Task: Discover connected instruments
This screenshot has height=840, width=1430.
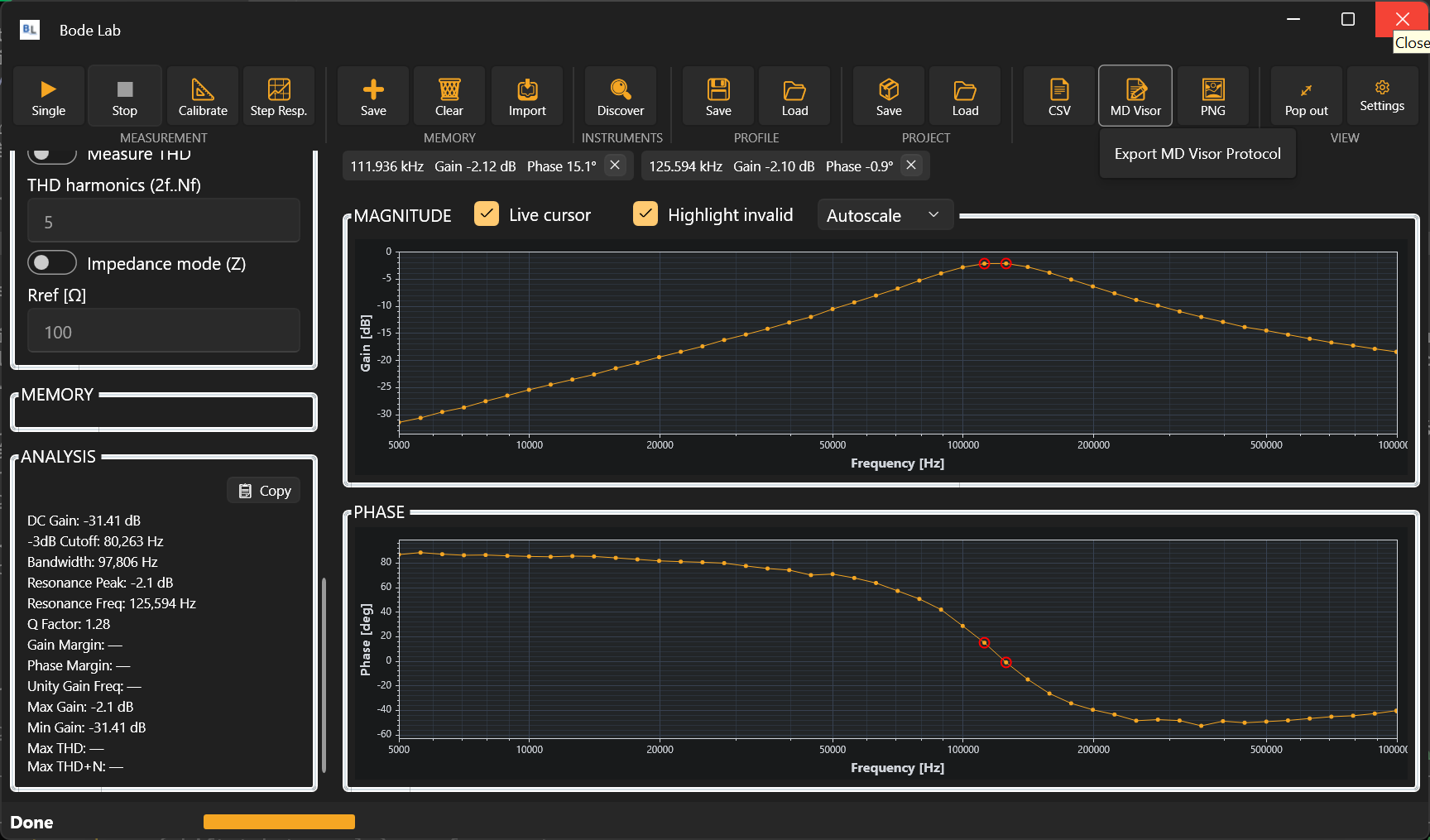Action: [621, 96]
